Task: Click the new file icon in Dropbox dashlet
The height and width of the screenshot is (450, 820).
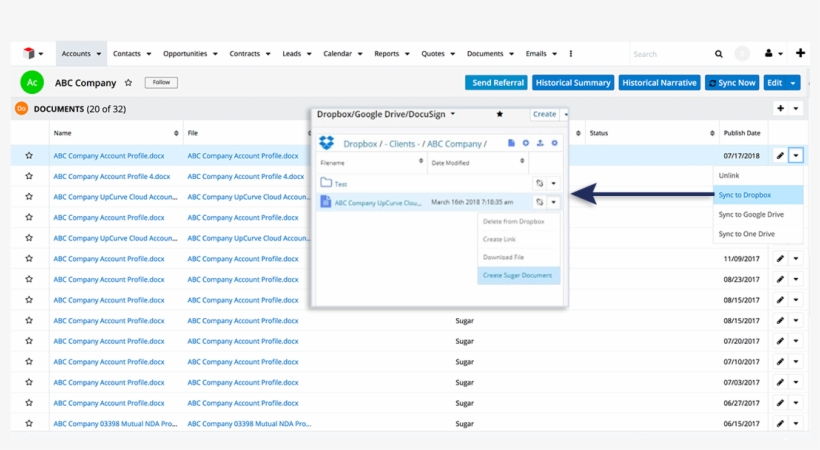Action: [511, 143]
